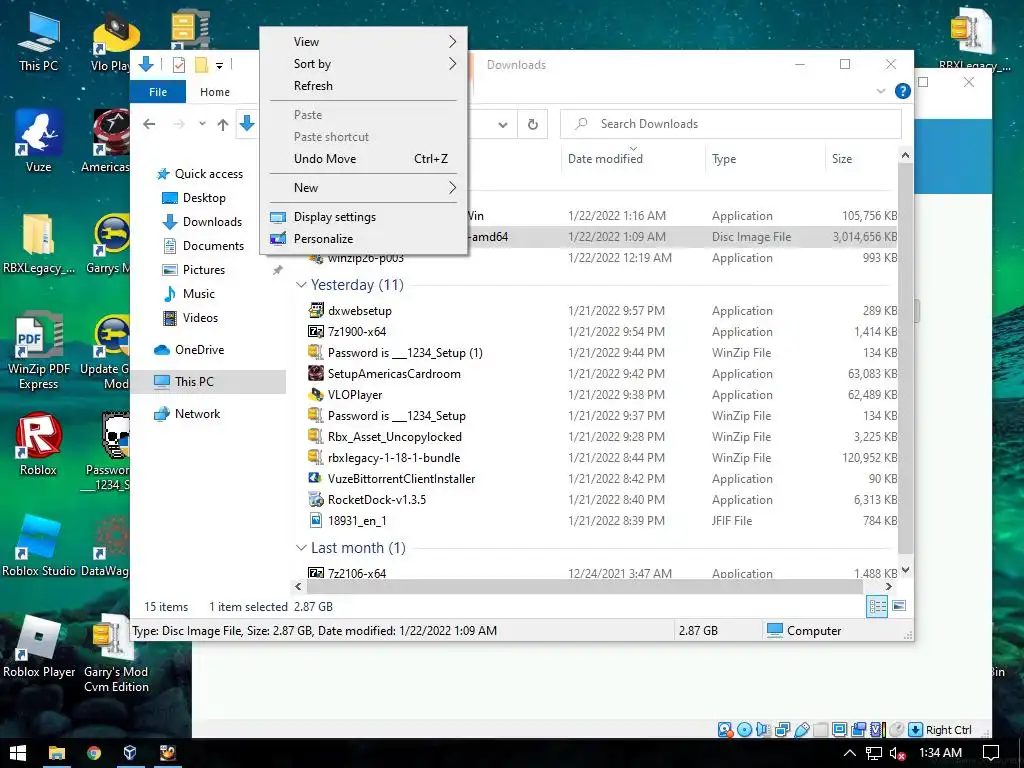Click the Explorer help question mark icon
1024x768 pixels.
903,91
